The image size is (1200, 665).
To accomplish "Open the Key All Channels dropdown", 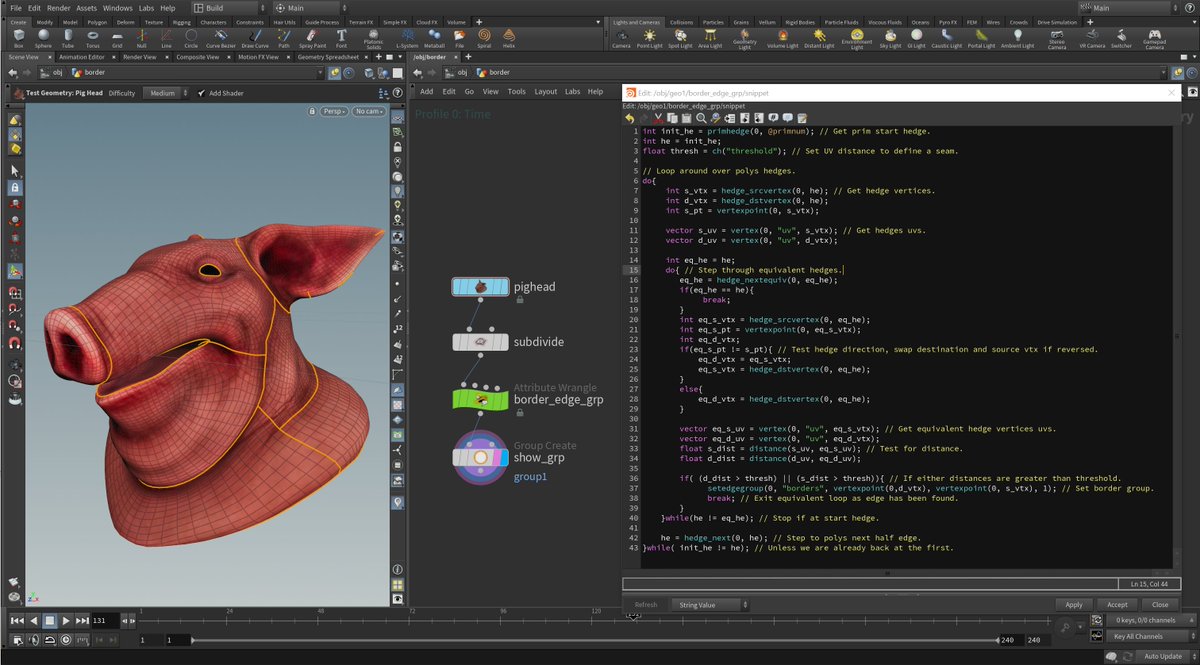I will tap(1150, 636).
